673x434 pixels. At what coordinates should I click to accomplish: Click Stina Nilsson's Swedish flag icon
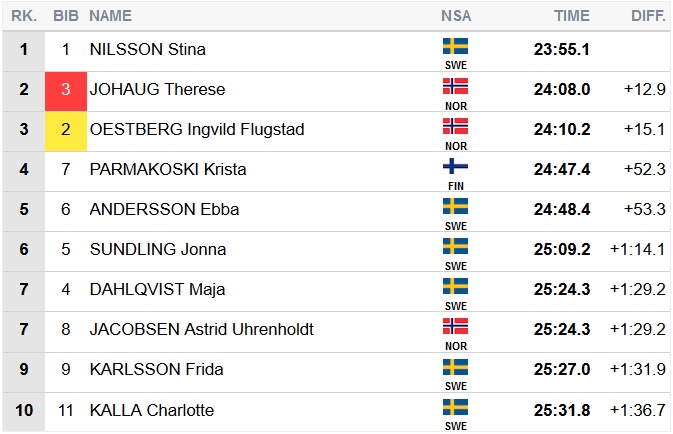[x=455, y=46]
